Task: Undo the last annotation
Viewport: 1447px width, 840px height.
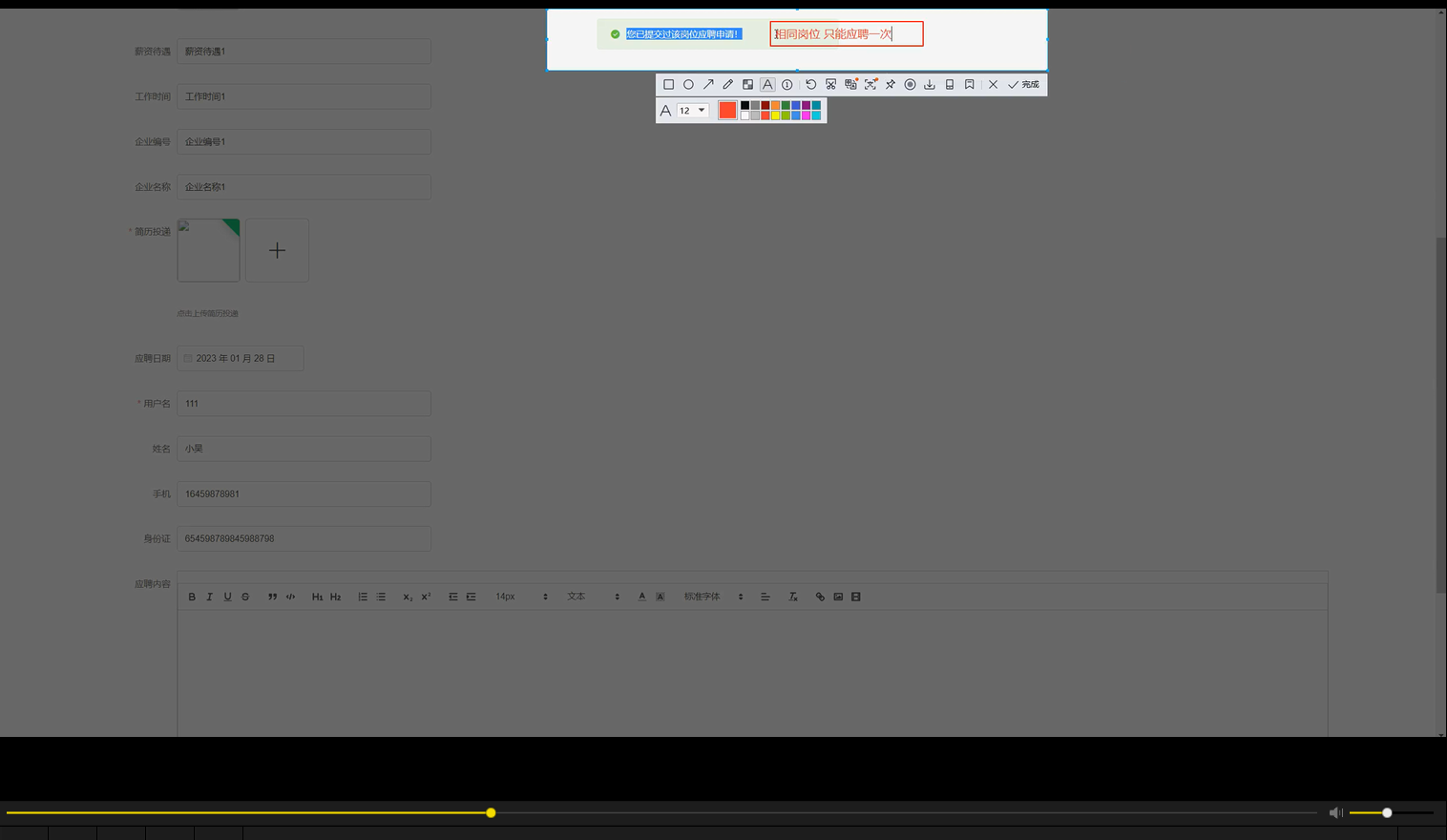Action: pos(811,85)
